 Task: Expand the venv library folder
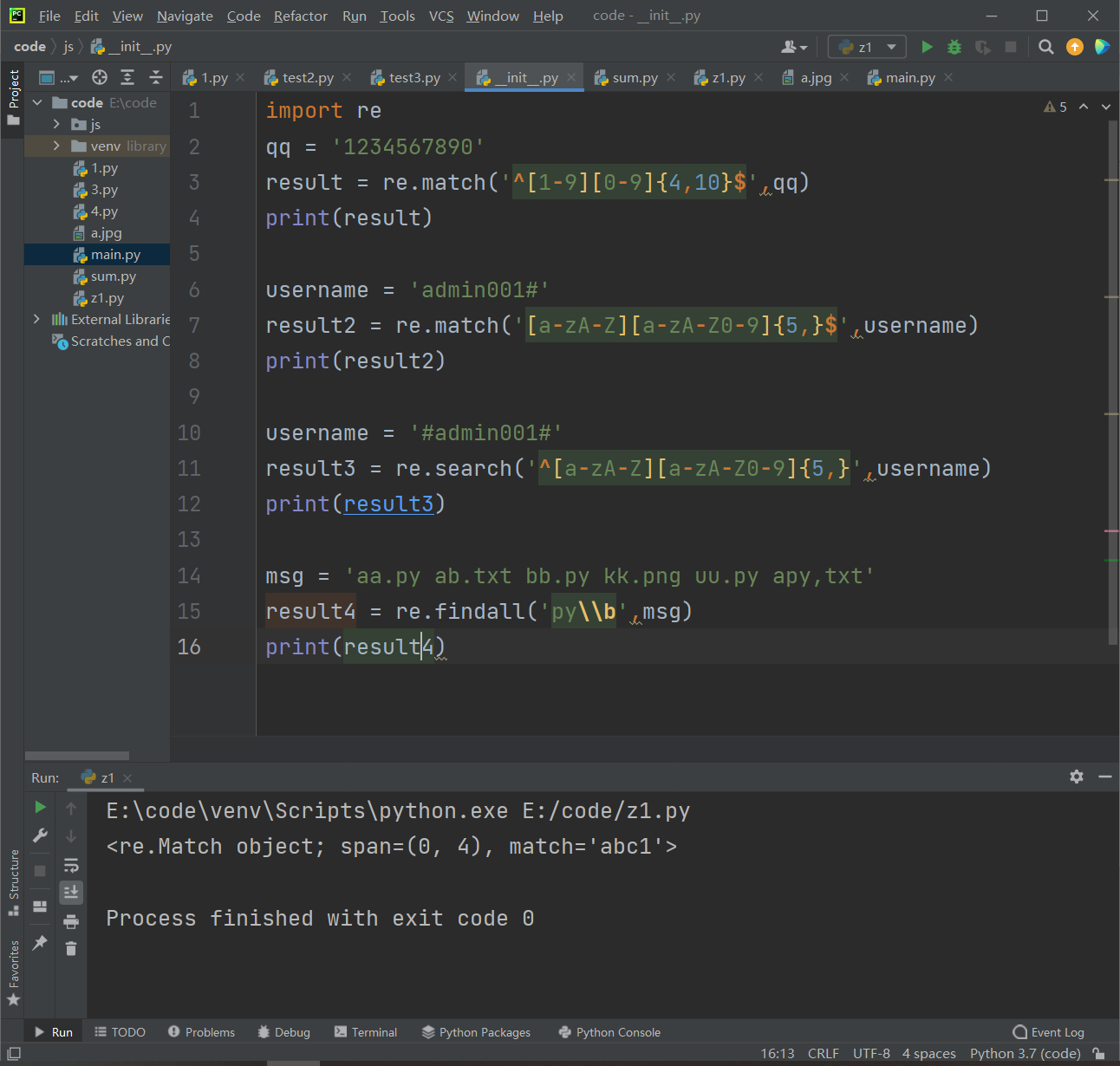point(56,146)
